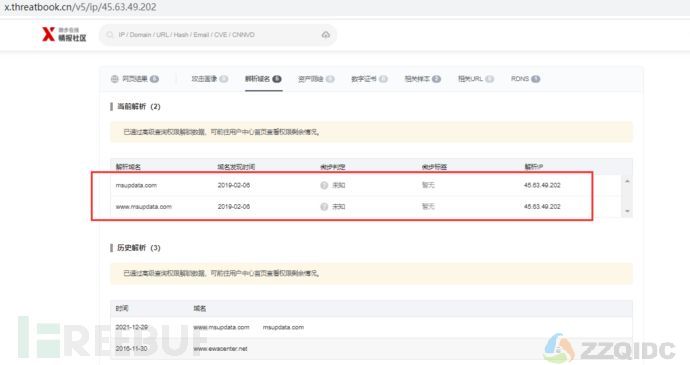Viewport: 690px width, 365px height.
Task: Click unknown-verdict question icon for www.msupdata.com
Action: pyautogui.click(x=324, y=206)
